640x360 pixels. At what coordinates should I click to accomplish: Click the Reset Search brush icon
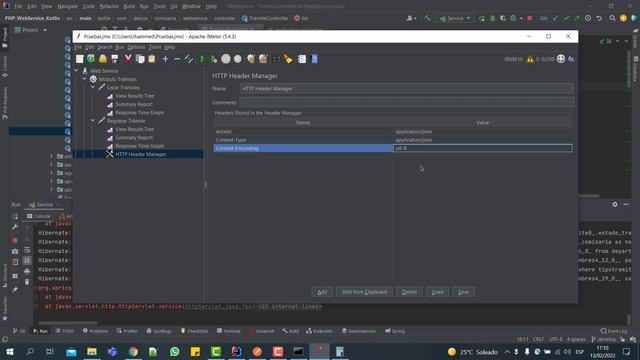[288, 59]
